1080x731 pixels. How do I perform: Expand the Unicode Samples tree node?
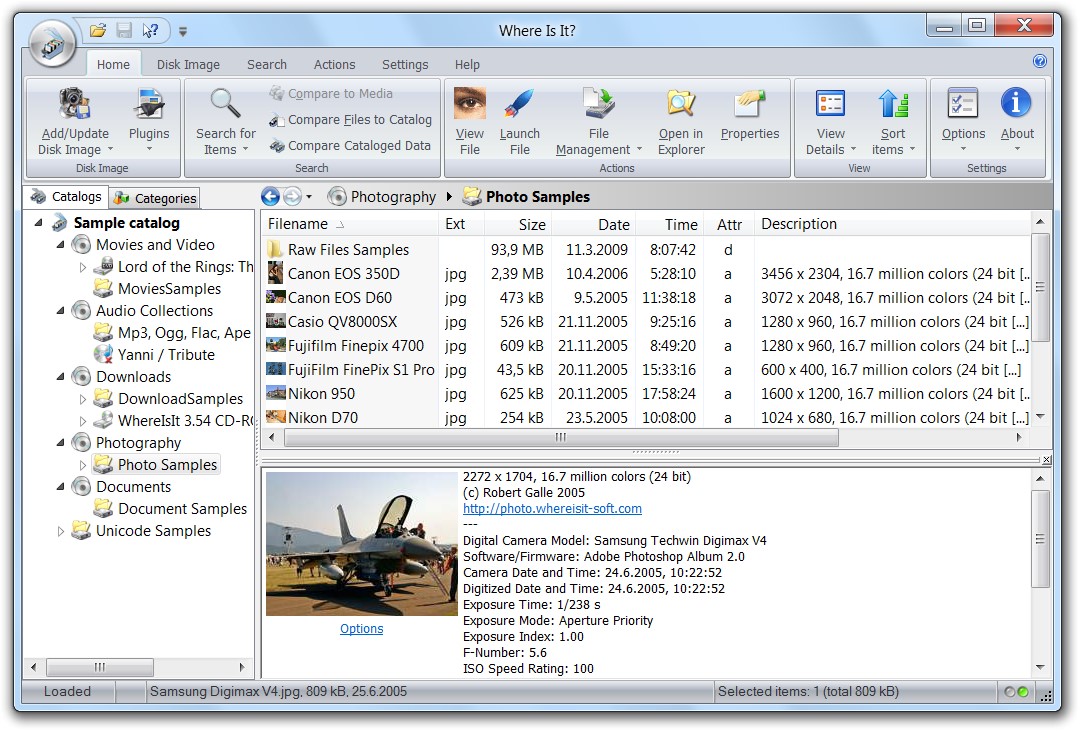[x=61, y=531]
